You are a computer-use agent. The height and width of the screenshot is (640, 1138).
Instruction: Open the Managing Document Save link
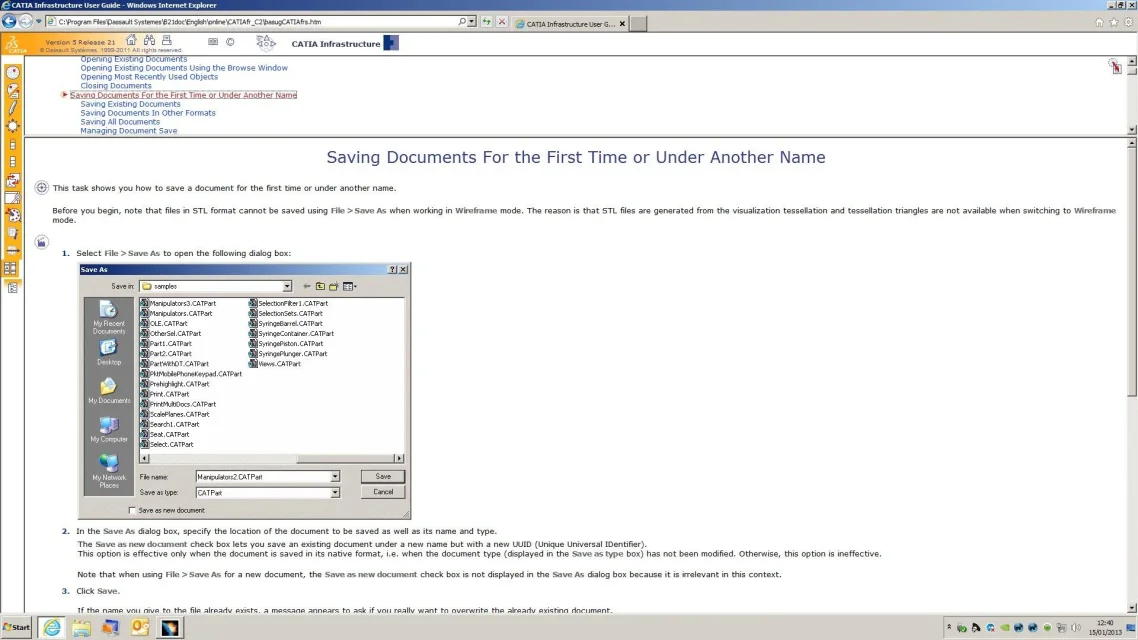128,131
